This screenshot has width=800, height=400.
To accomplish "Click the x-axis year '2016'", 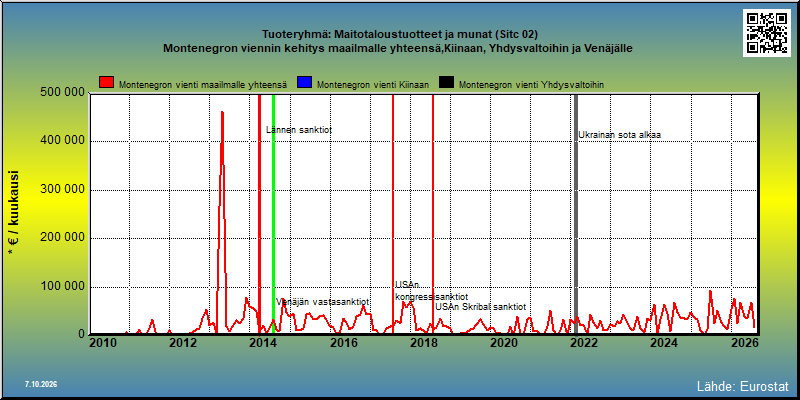I will [343, 343].
